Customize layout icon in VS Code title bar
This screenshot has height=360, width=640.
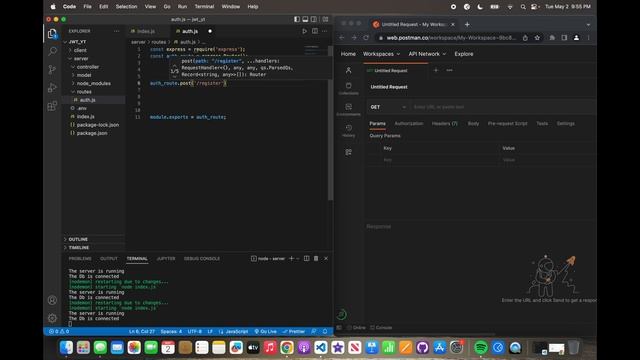[x=325, y=19]
